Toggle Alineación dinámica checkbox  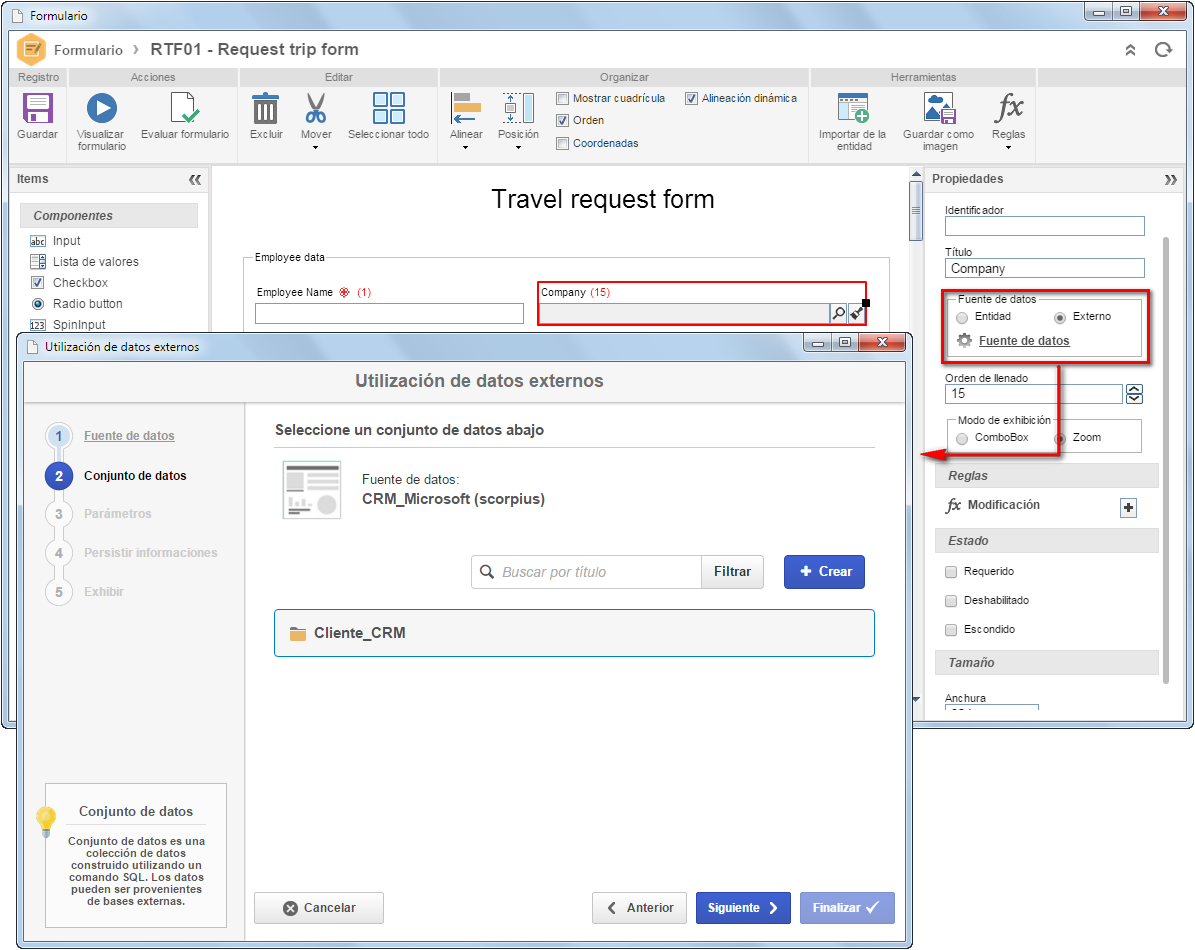[691, 98]
